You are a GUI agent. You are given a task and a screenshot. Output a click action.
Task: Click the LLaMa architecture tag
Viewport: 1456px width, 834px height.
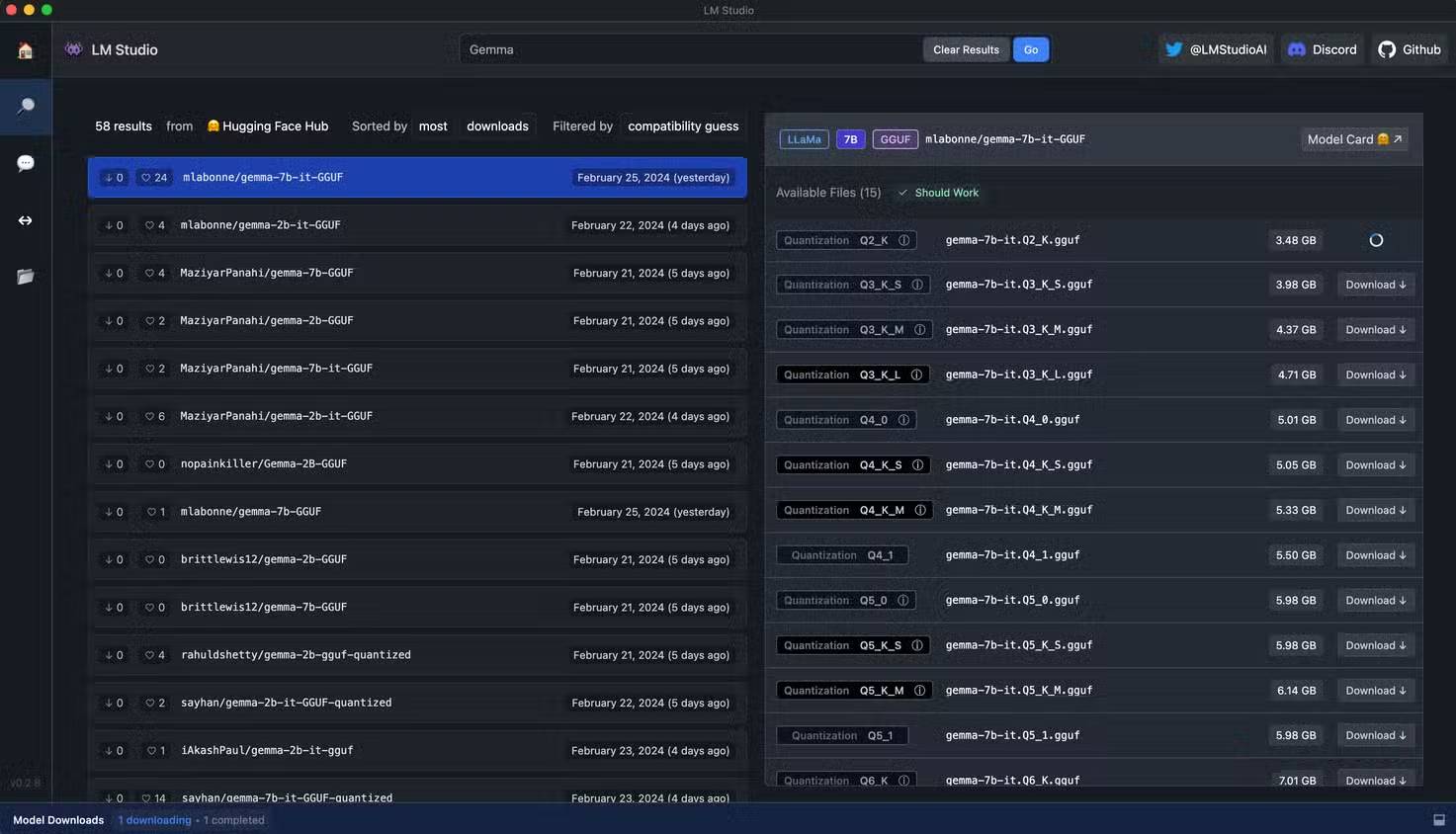point(804,139)
